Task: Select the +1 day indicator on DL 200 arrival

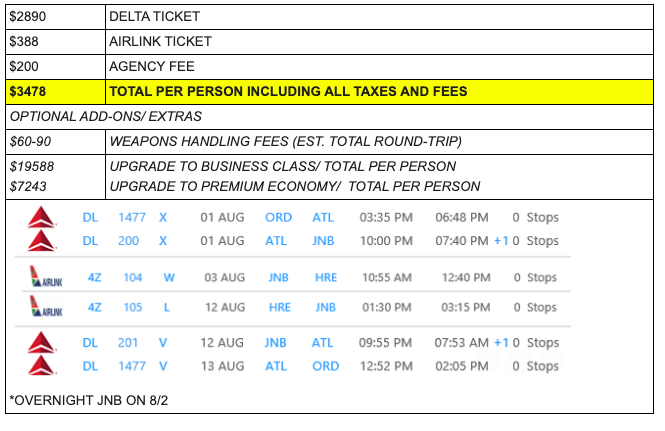Action: 501,241
